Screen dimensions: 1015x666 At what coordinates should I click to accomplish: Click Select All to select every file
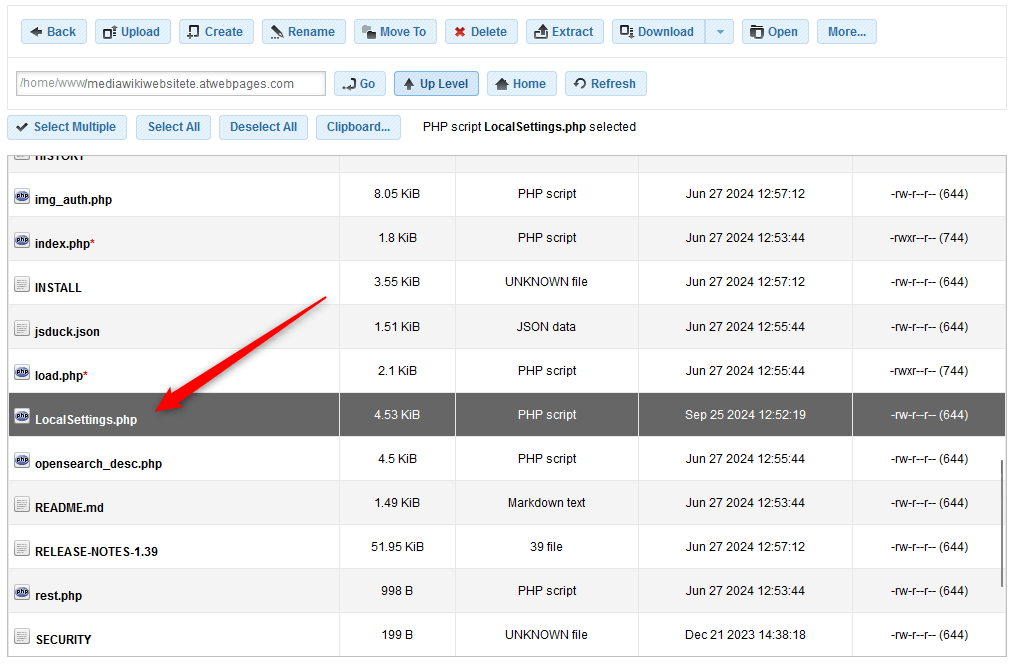173,127
